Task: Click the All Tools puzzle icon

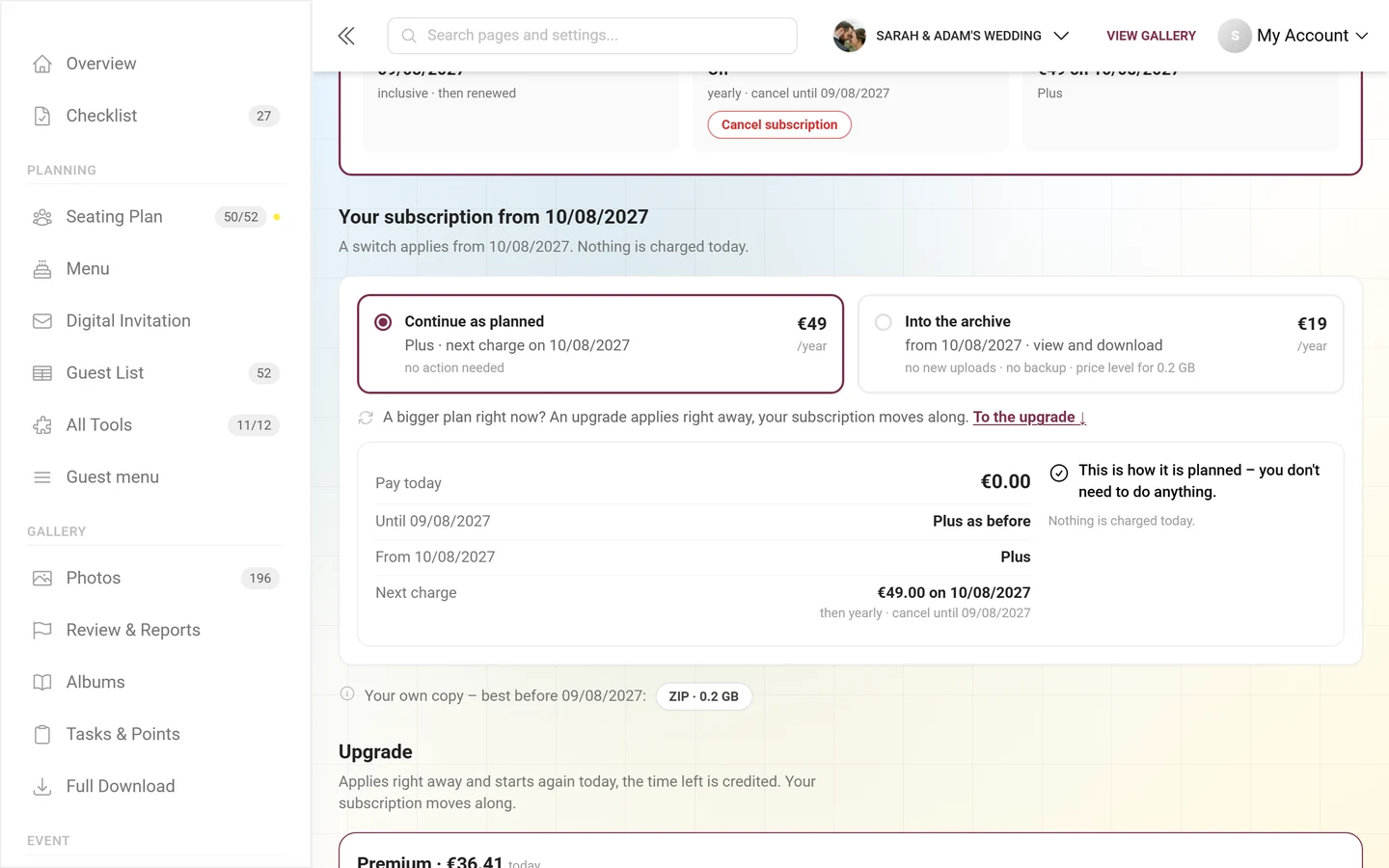Action: pos(42,425)
